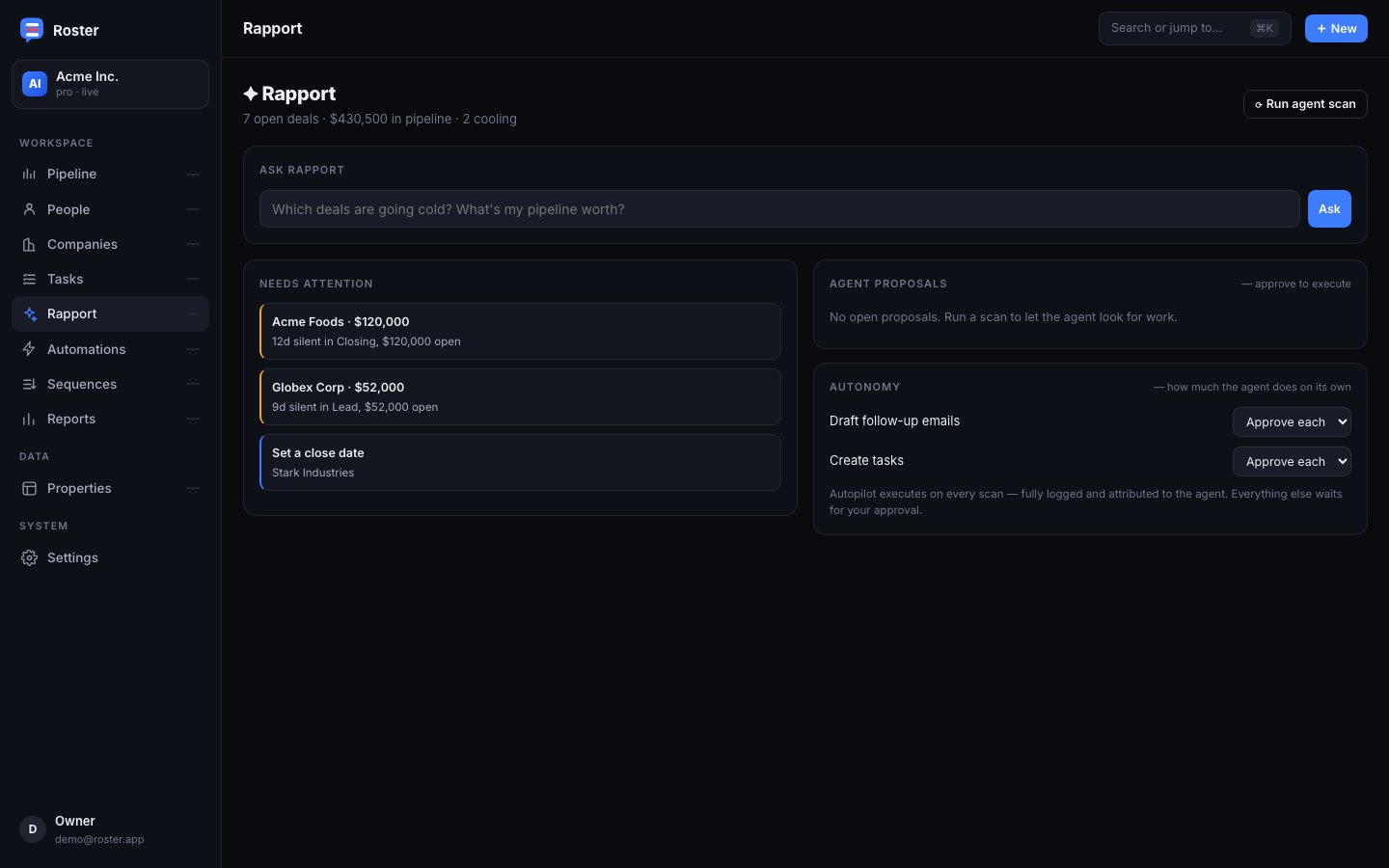Open the People section
Viewport: 1389px width, 868px height.
pyautogui.click(x=110, y=209)
